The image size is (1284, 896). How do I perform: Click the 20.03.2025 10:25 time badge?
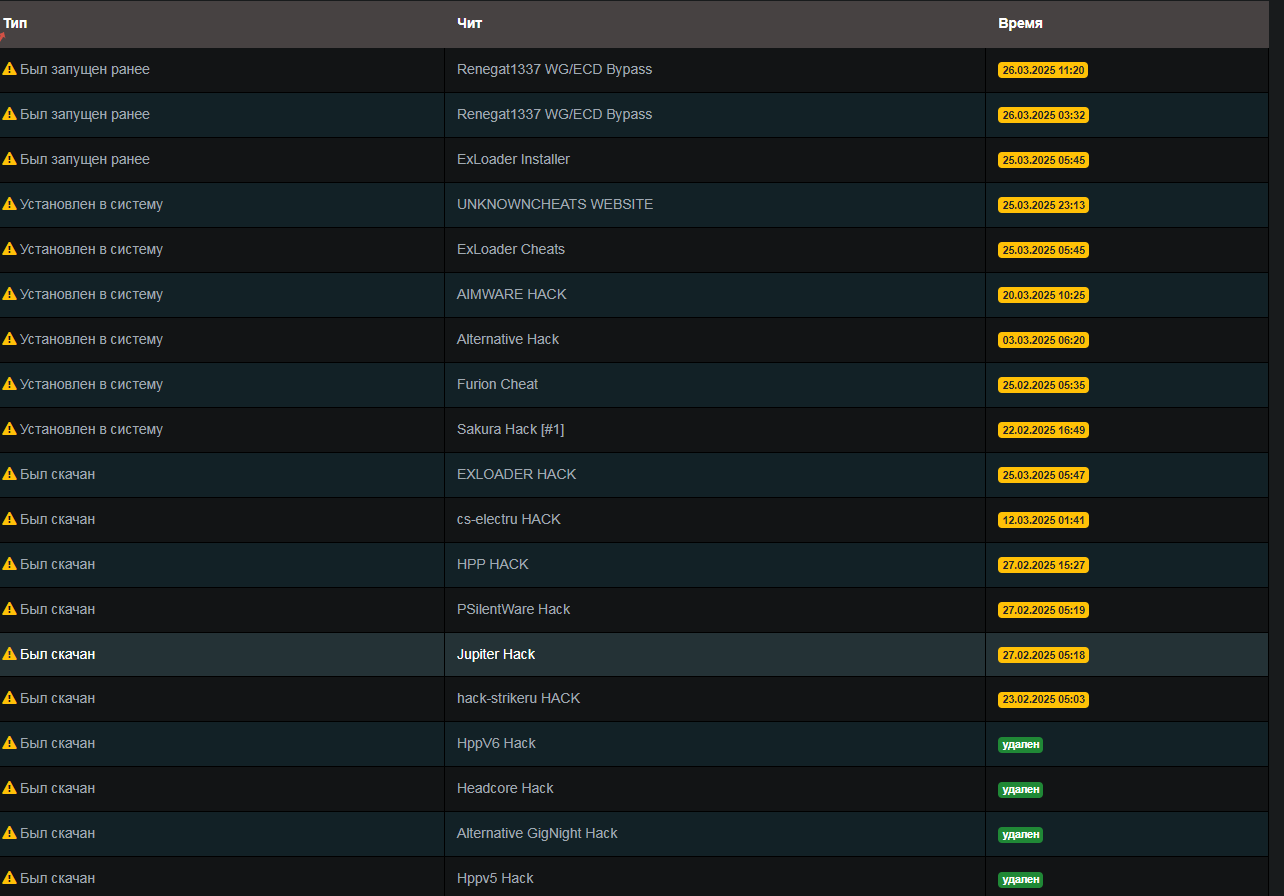[x=1043, y=295]
